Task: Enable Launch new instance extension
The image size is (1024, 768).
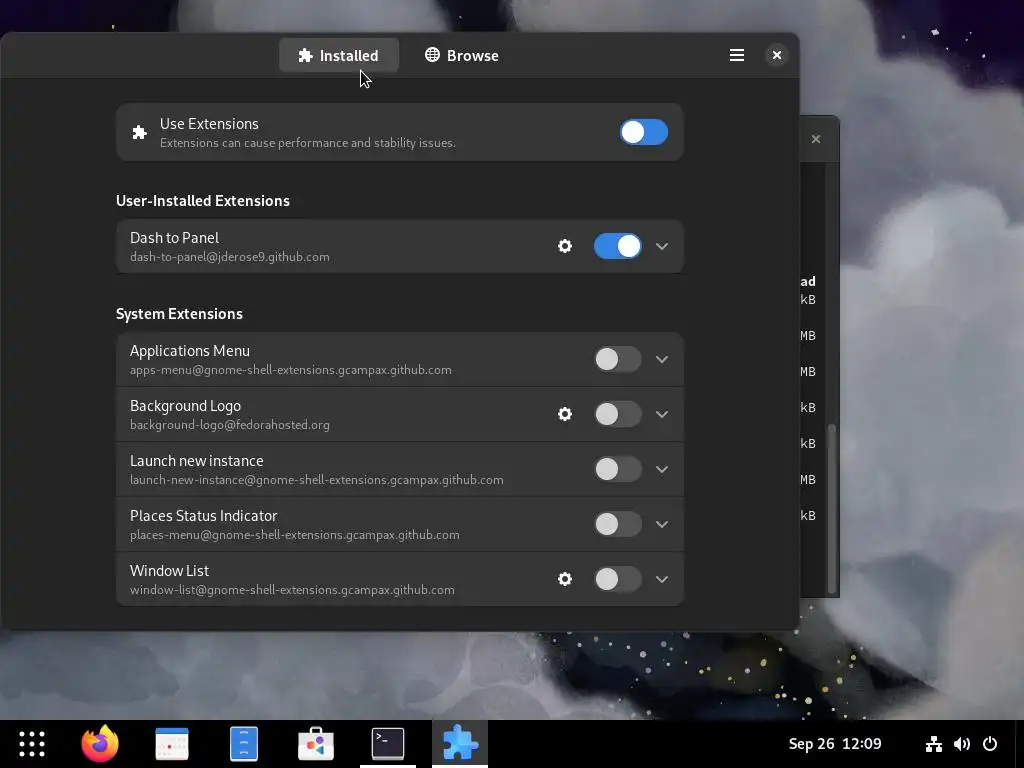Action: [x=618, y=469]
